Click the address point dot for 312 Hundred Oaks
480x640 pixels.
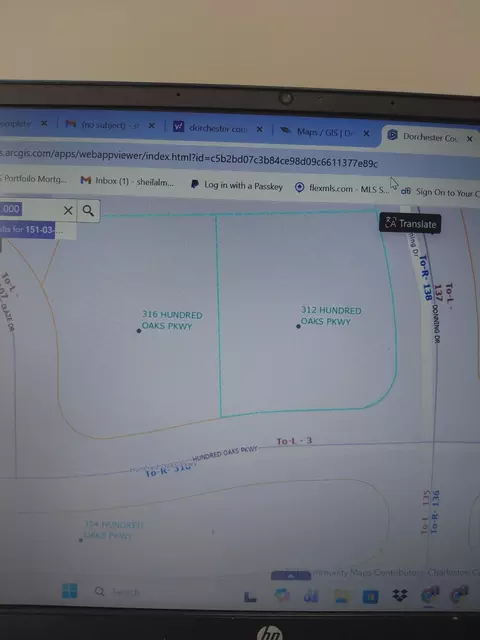[x=298, y=326]
